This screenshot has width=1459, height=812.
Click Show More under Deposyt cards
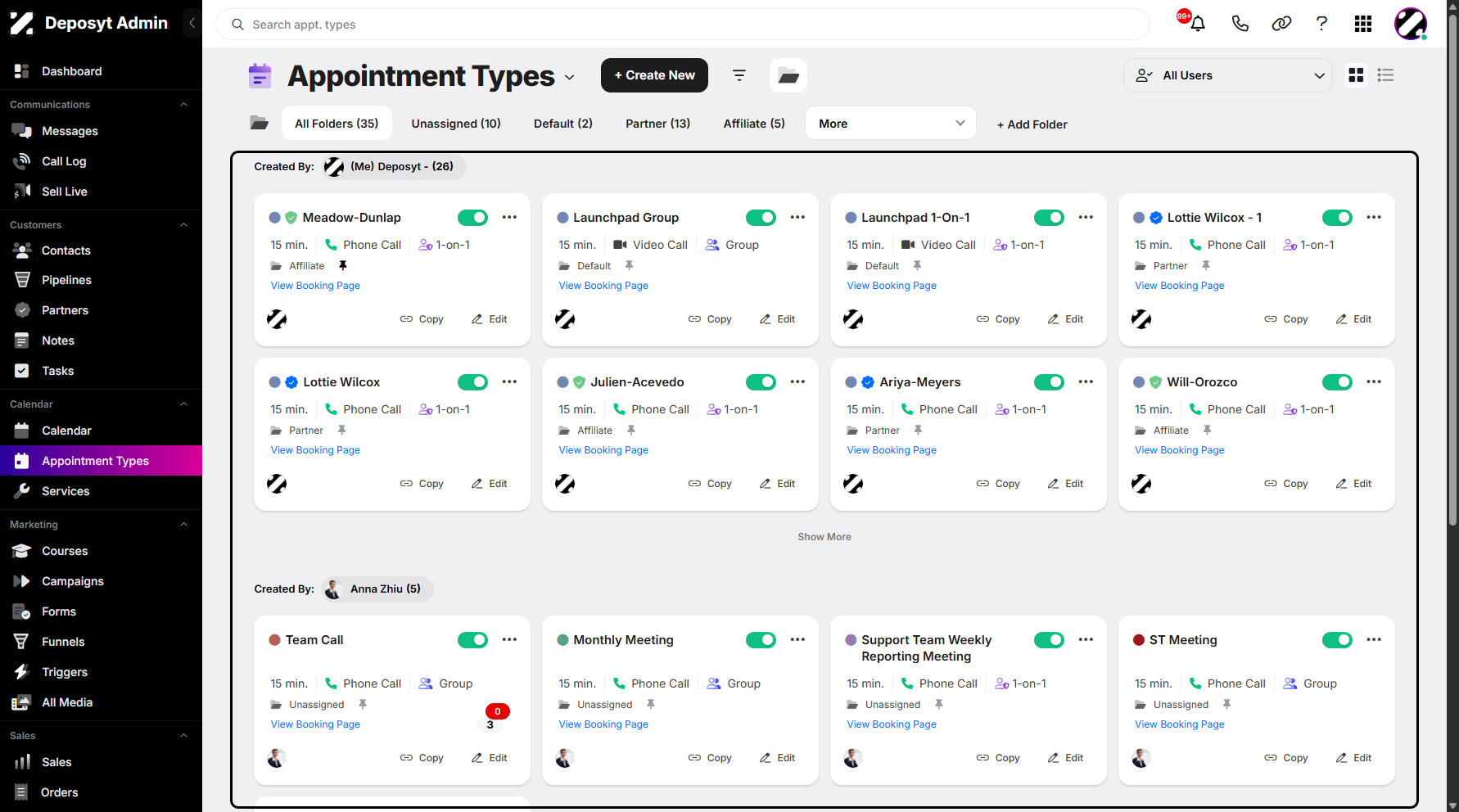(x=824, y=537)
